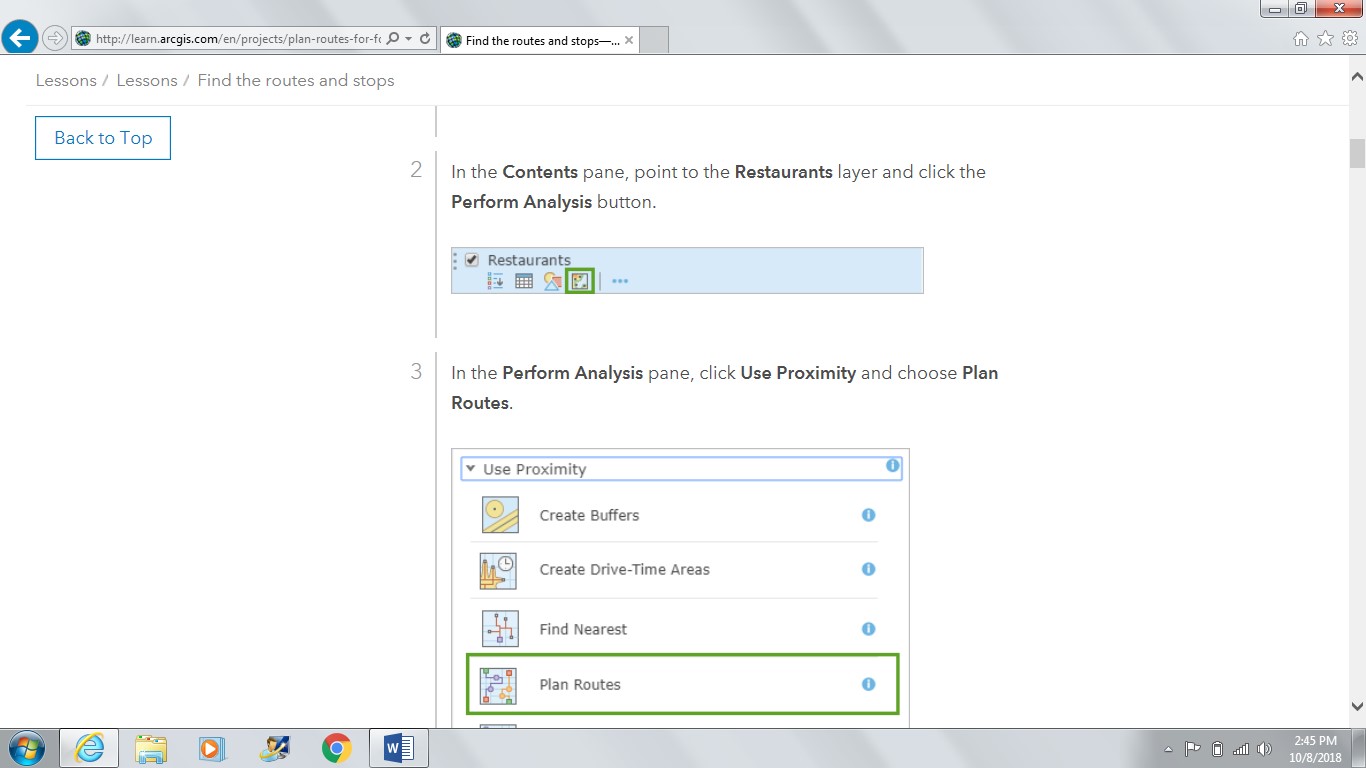Click the Change Style icon under Restaurants
Viewport: 1366px width, 768px height.
click(x=552, y=281)
